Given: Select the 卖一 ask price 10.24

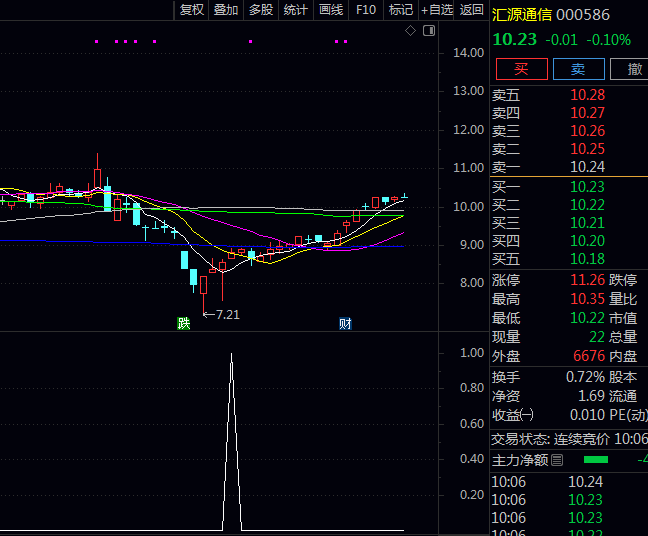Looking at the screenshot, I should pyautogui.click(x=587, y=167).
